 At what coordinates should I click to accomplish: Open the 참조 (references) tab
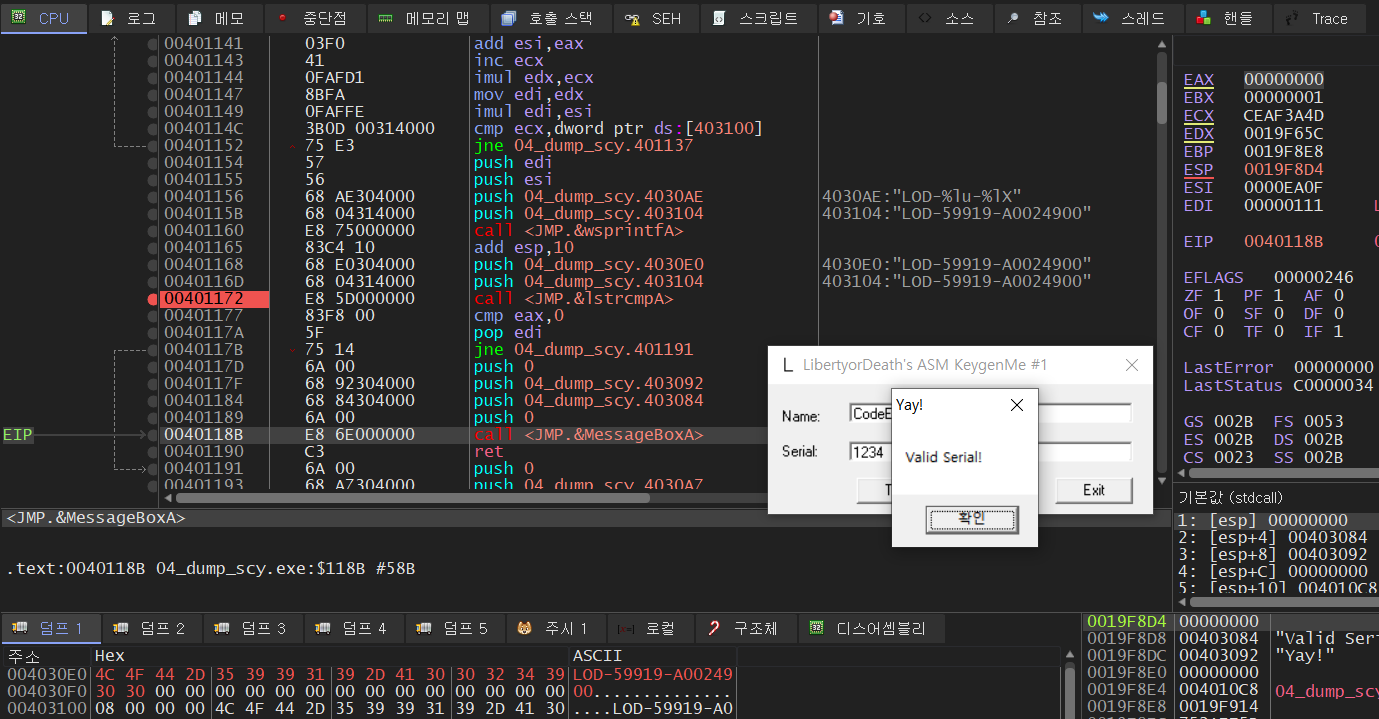pos(1036,18)
